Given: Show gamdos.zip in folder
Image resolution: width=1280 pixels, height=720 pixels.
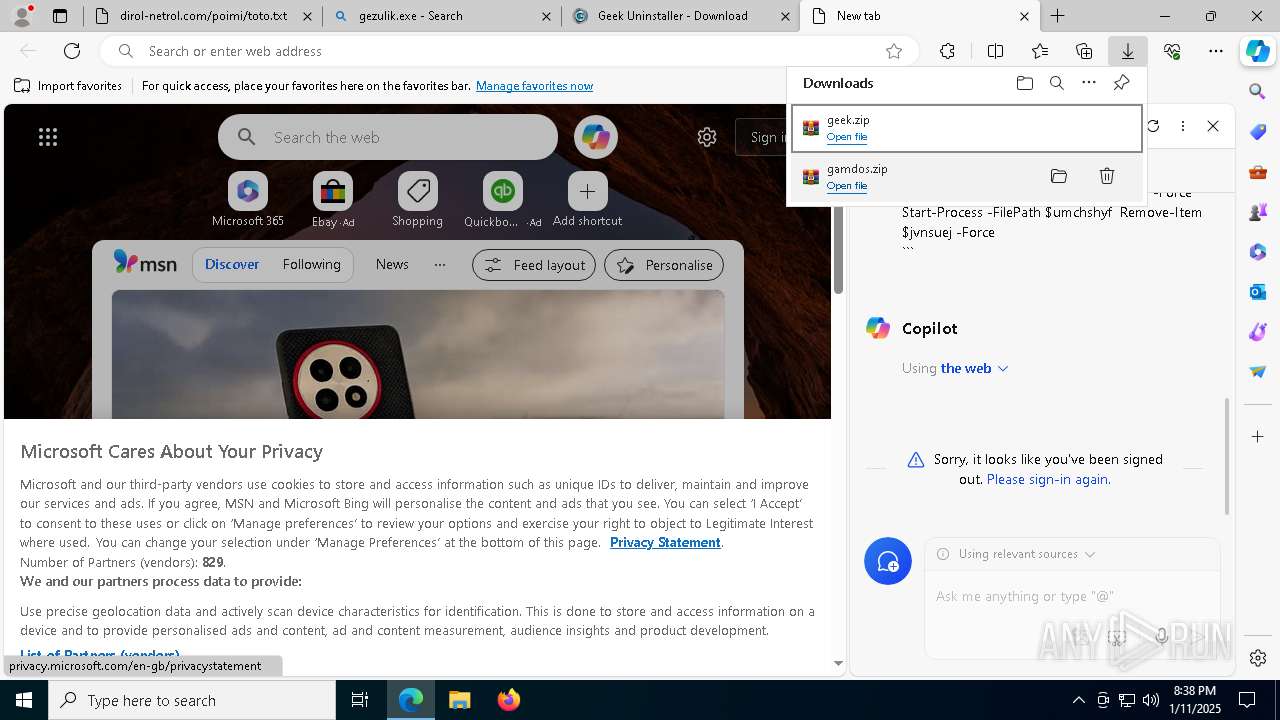Looking at the screenshot, I should pos(1059,176).
